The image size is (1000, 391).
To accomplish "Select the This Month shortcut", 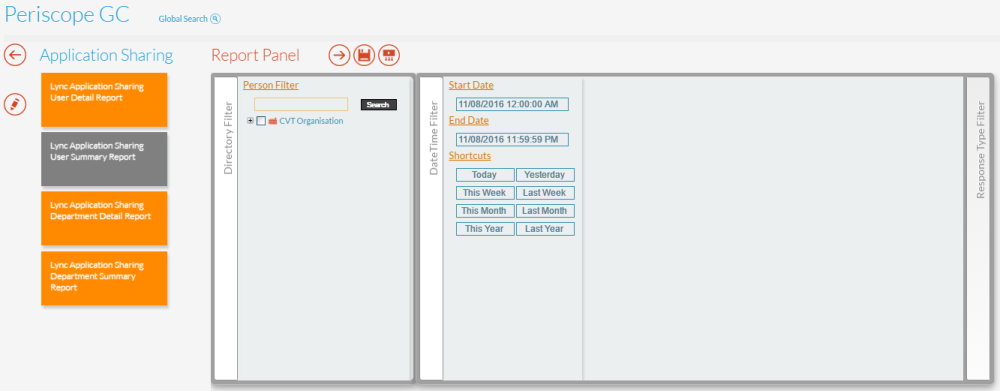I will click(485, 210).
